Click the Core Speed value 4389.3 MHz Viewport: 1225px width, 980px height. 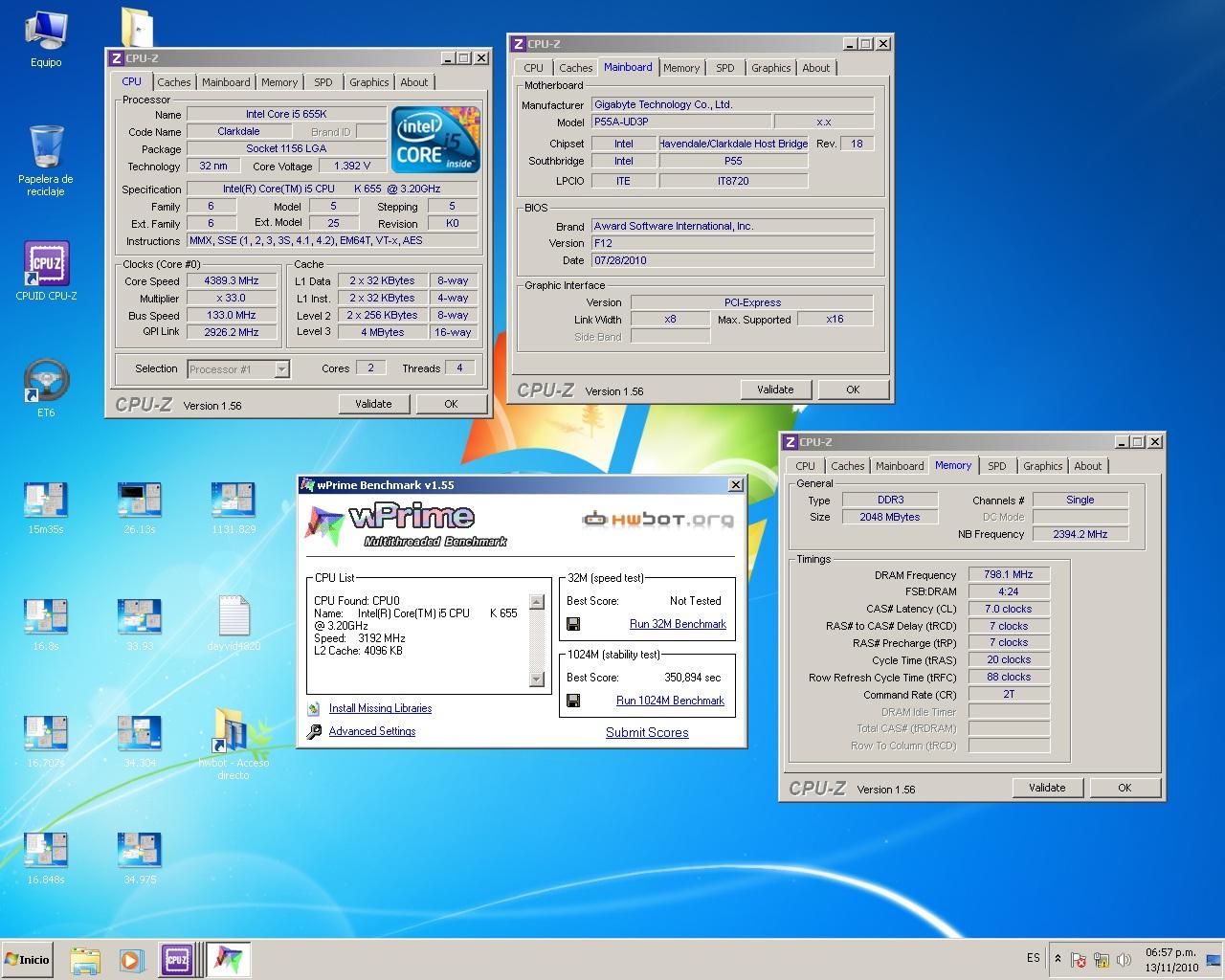coord(232,280)
